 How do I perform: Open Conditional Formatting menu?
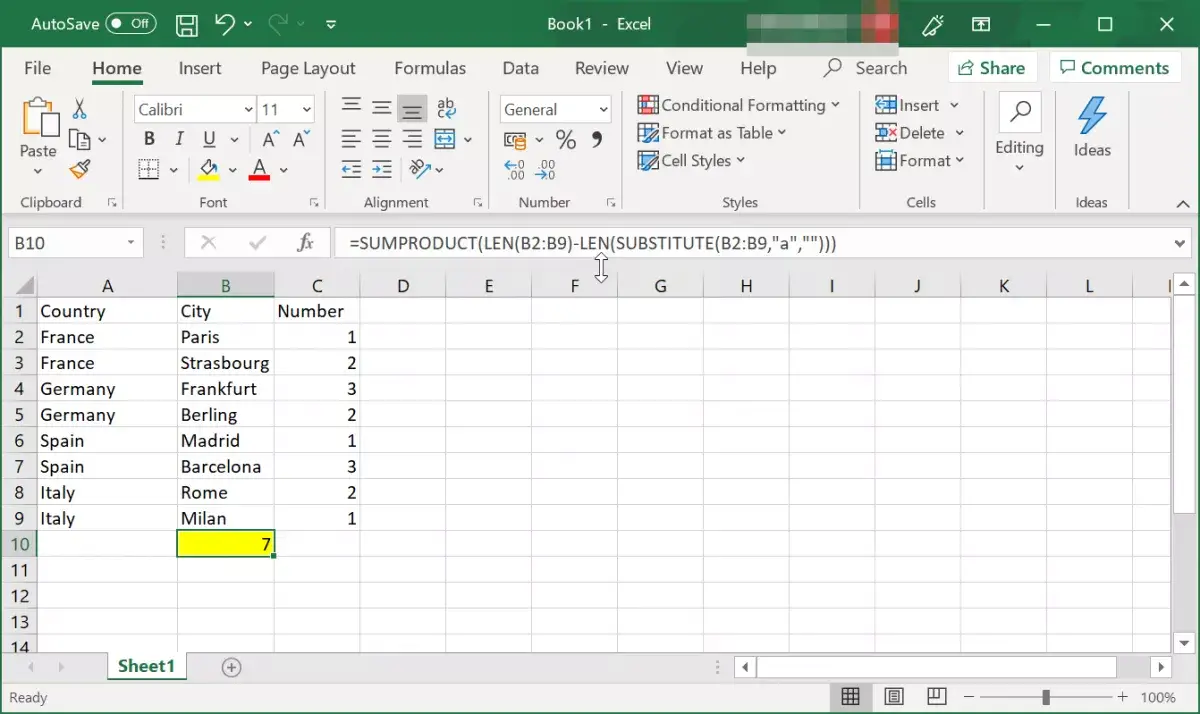[739, 105]
